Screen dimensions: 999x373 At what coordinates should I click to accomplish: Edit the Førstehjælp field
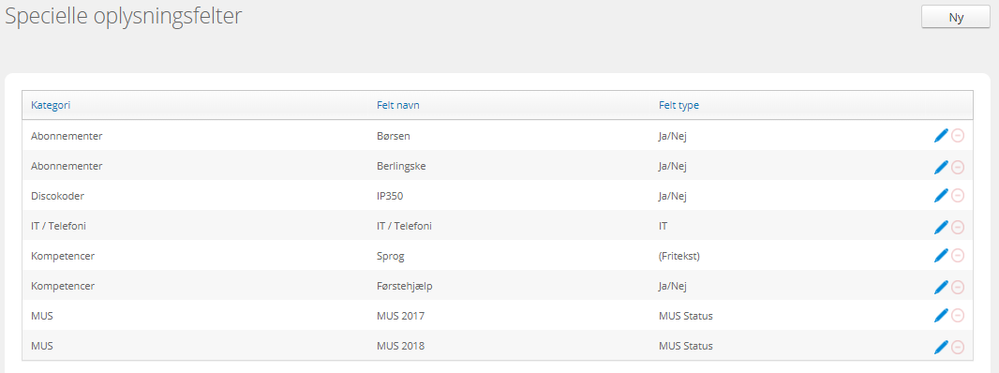941,287
